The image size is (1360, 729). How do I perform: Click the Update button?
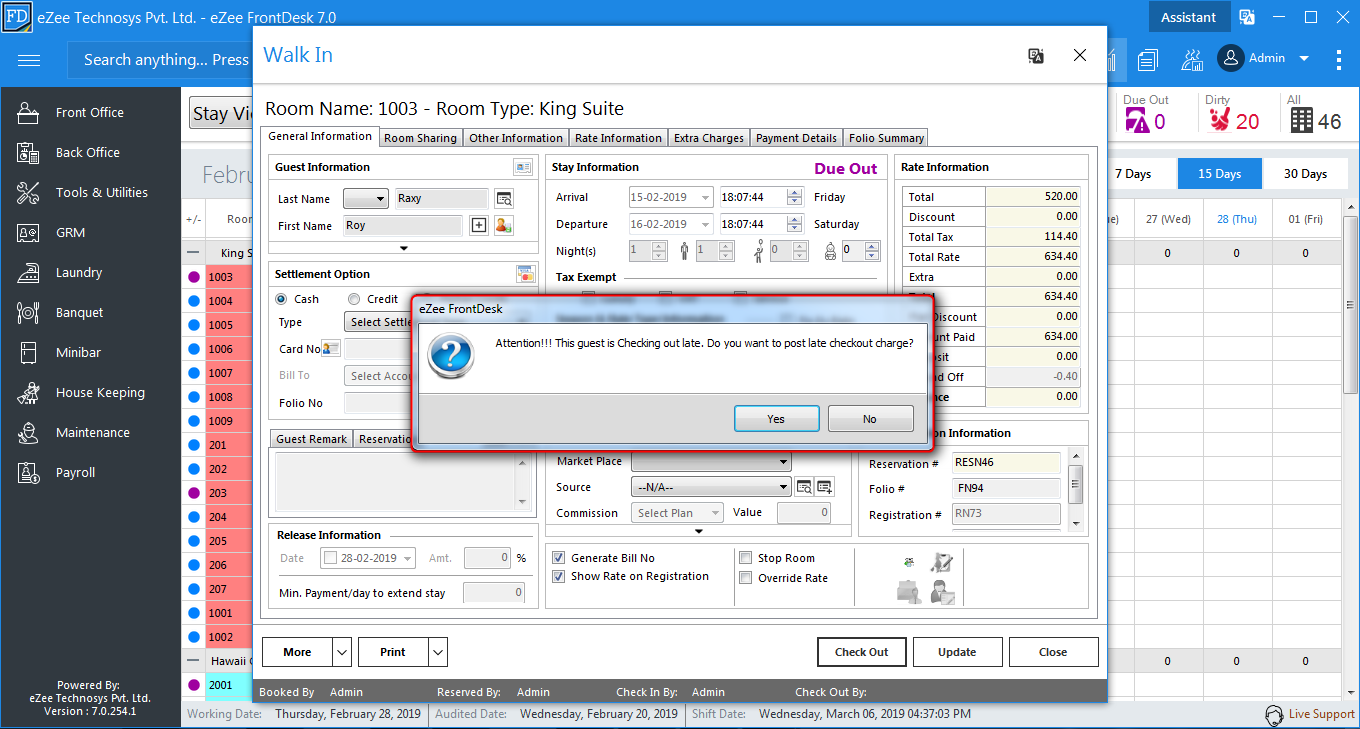tap(957, 652)
